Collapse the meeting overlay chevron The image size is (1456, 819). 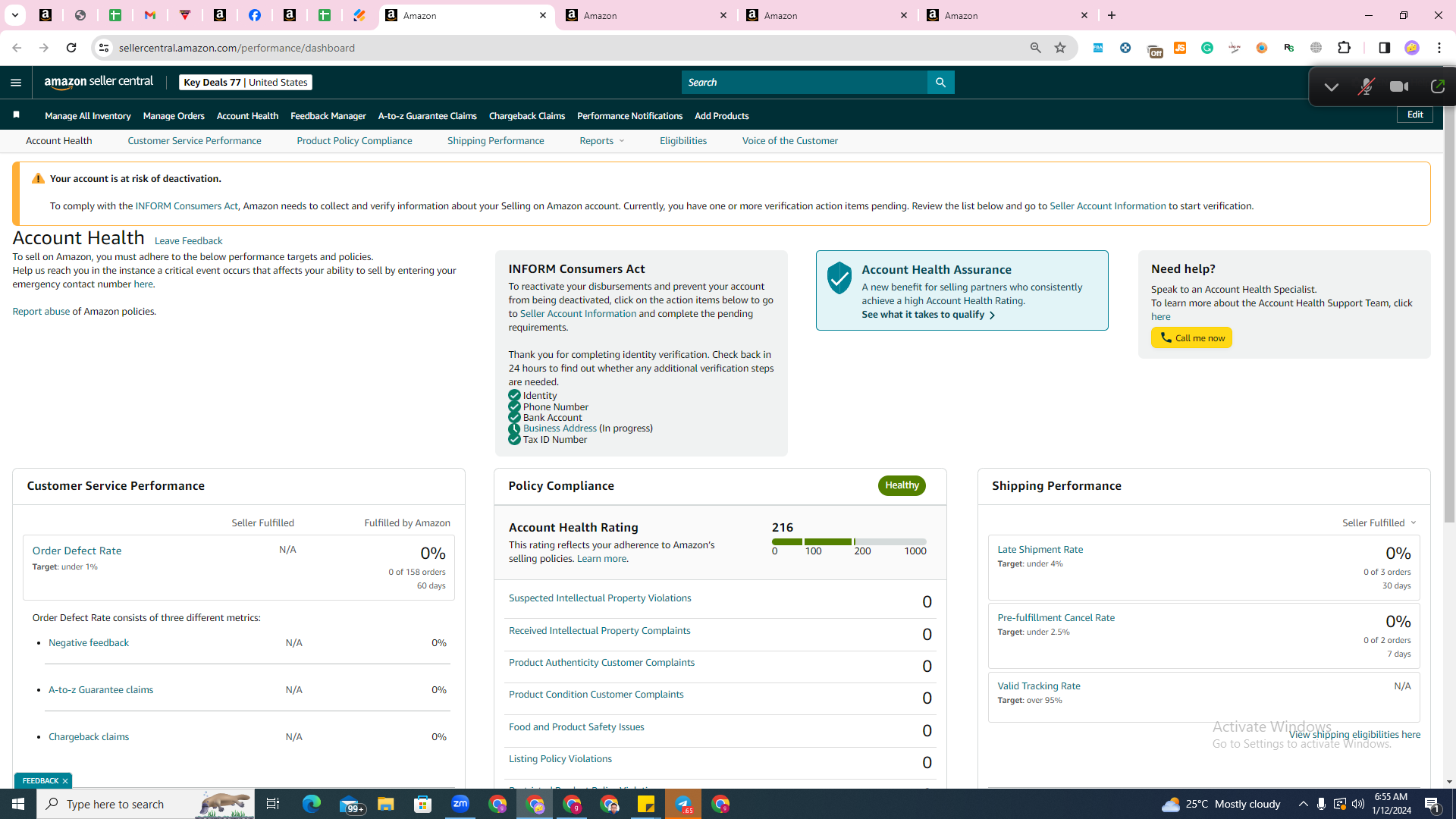click(1331, 87)
